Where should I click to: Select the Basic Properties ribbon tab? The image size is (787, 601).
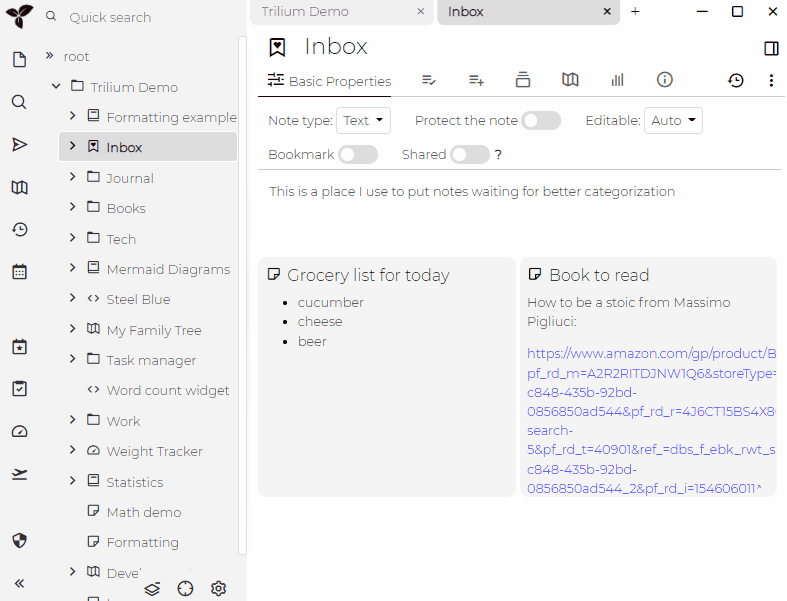click(329, 81)
